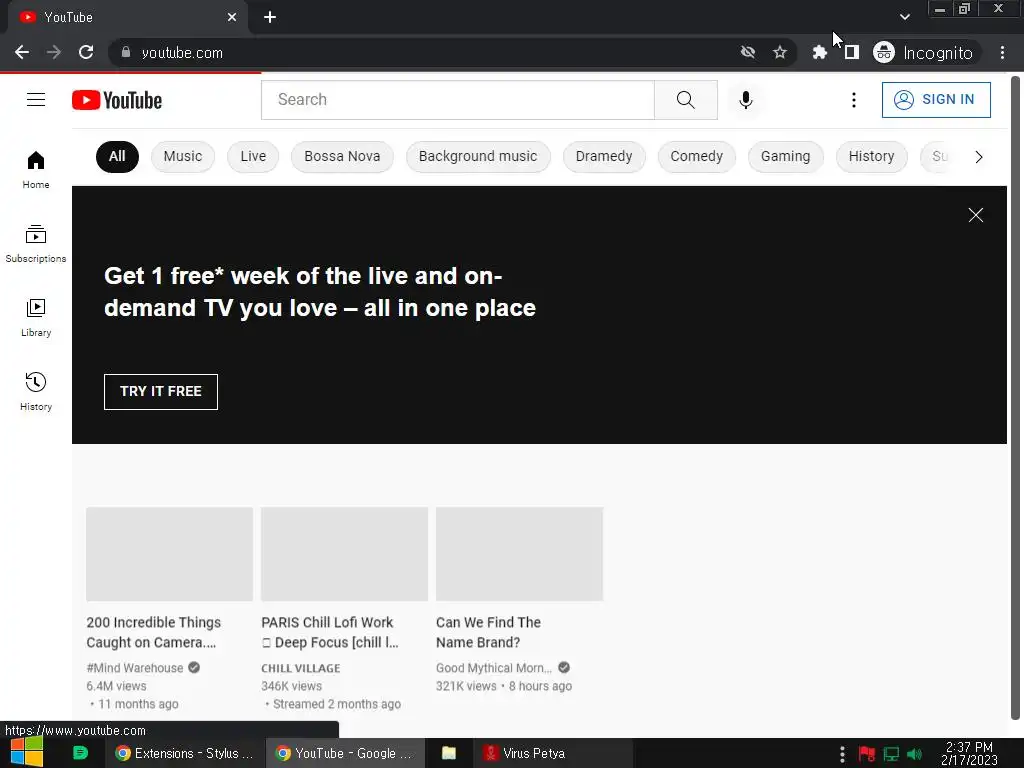1024x768 pixels.
Task: Open 'PARIS Chill Lofi Work' video title
Action: [x=330, y=632]
